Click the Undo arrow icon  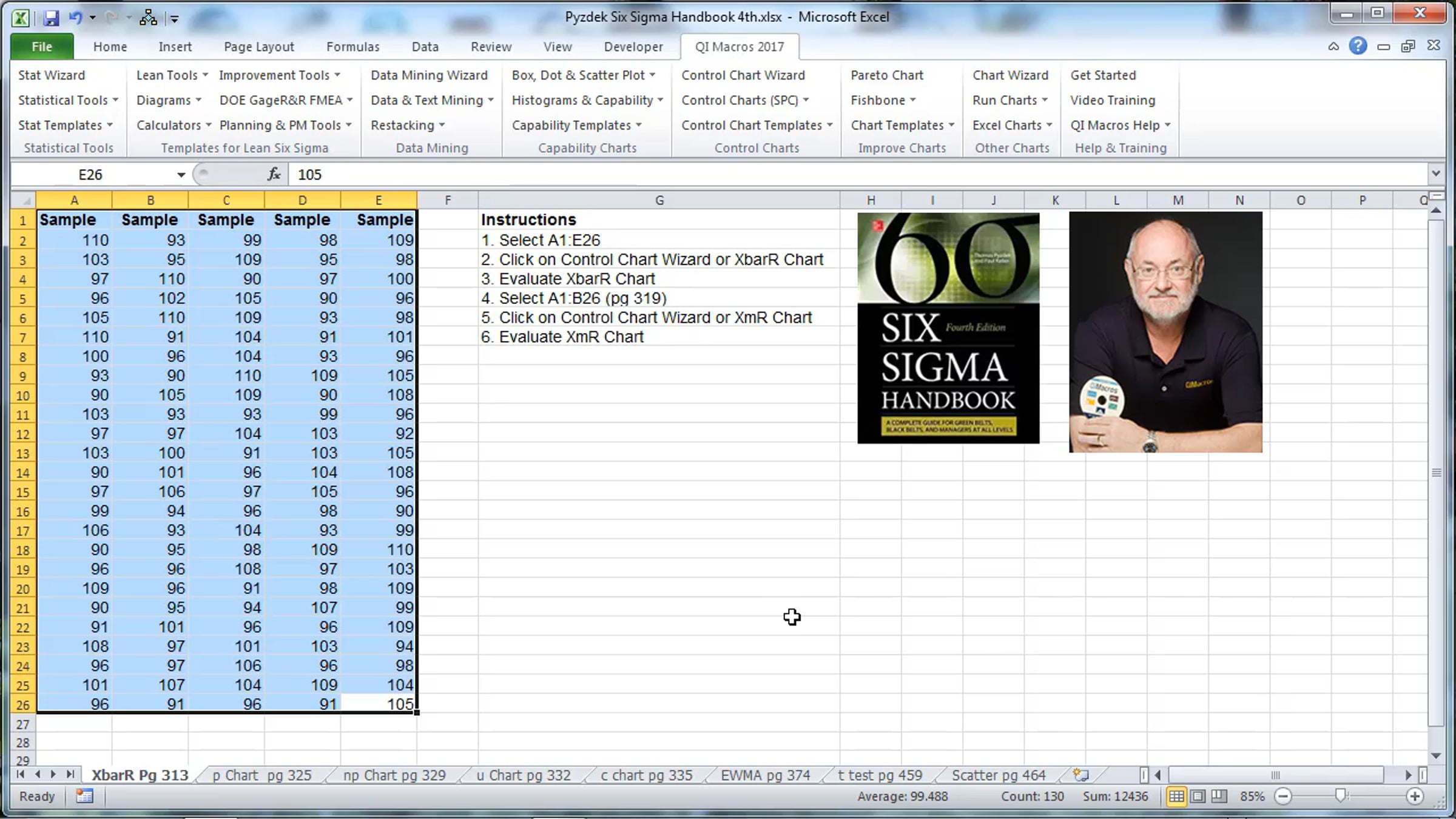[x=75, y=18]
